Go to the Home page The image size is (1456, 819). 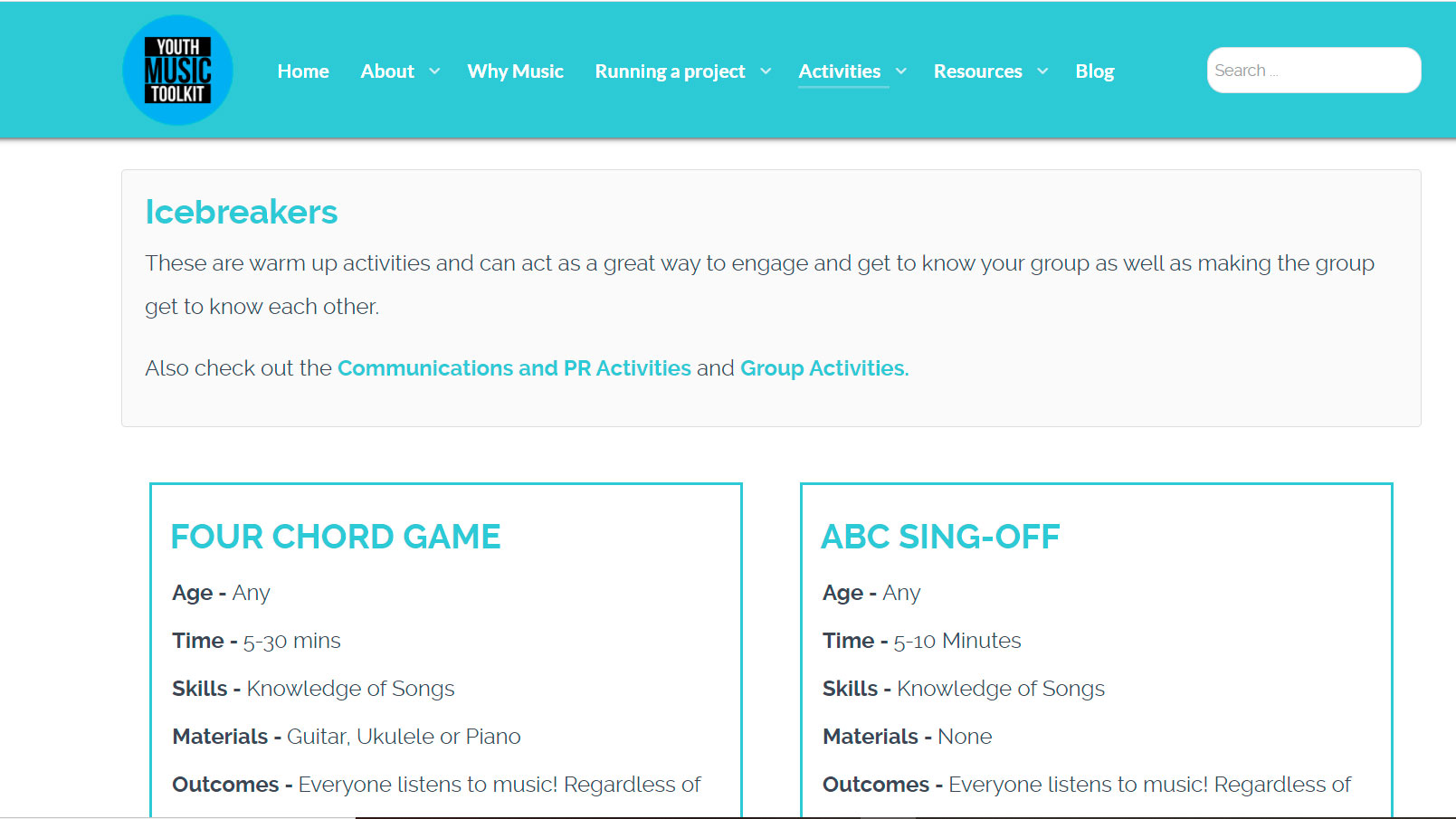tap(303, 71)
